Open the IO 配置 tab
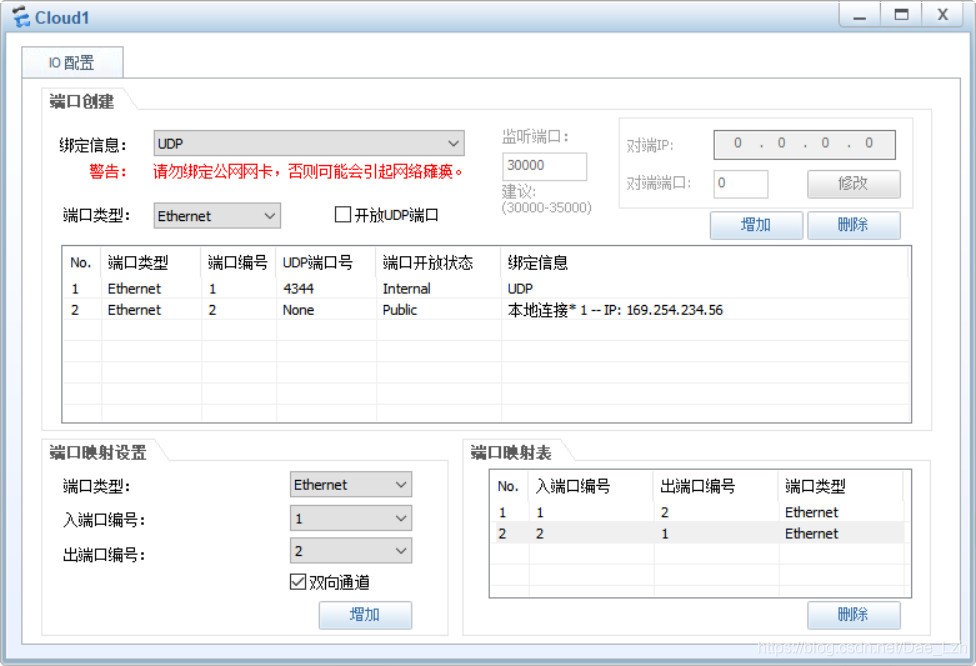This screenshot has width=976, height=666. (72, 62)
